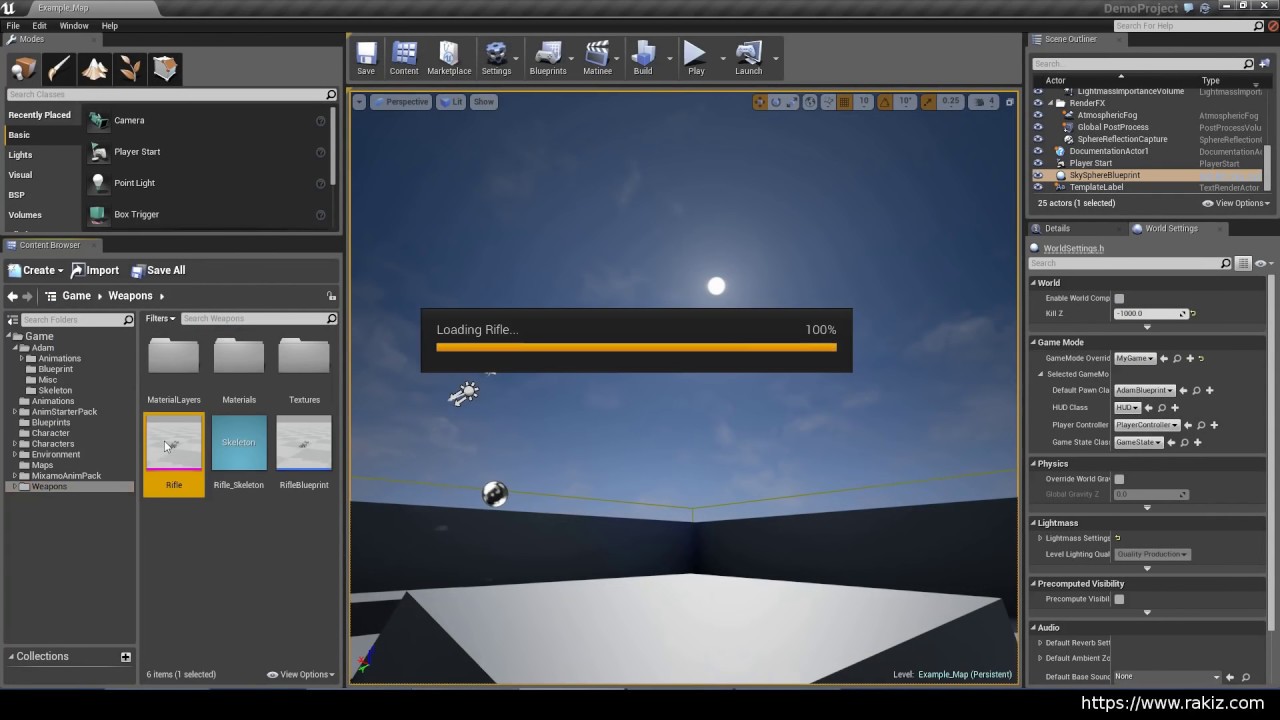Select the Paint mode brush icon
This screenshot has width=1280, height=720.
pyautogui.click(x=58, y=68)
